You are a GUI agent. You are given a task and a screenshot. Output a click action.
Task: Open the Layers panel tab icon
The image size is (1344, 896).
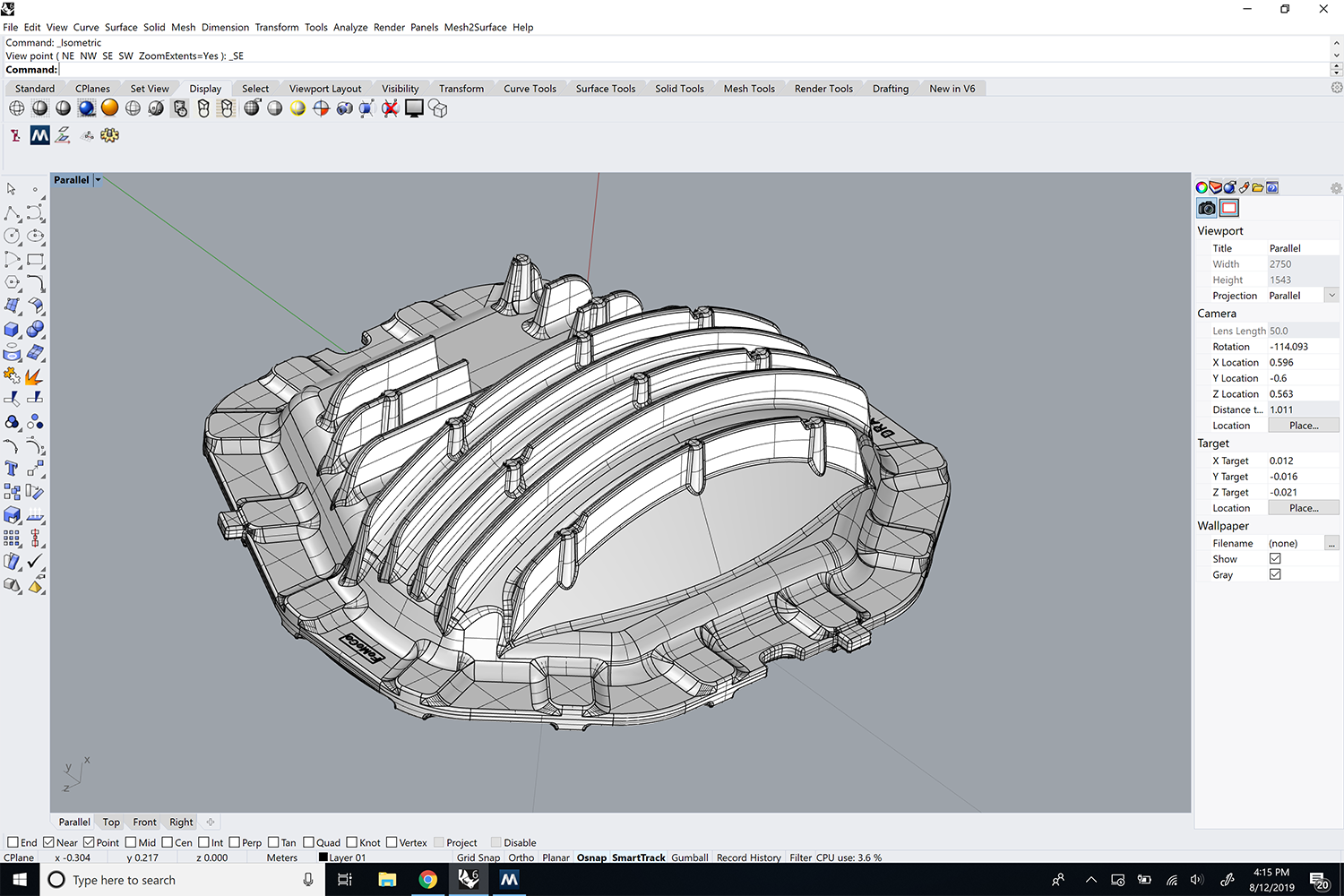pyautogui.click(x=1216, y=187)
